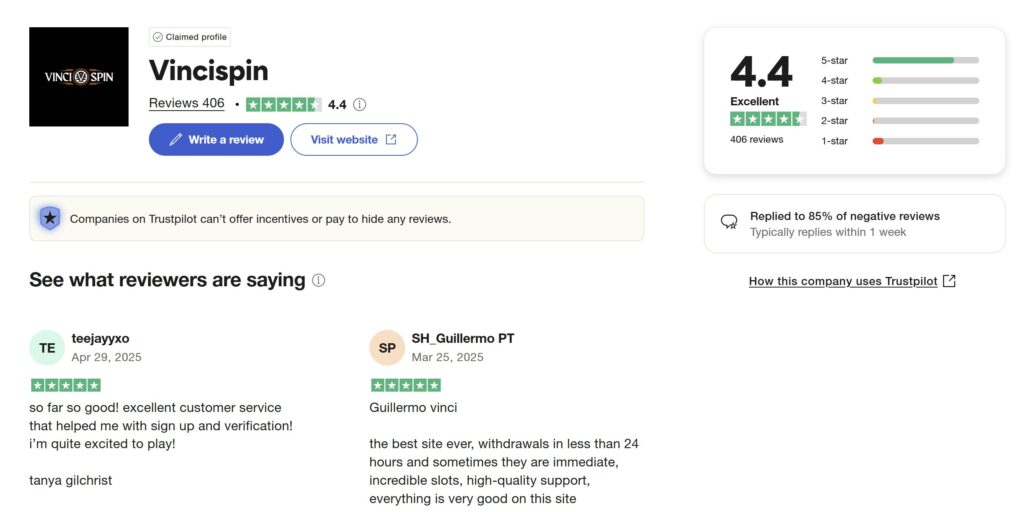The height and width of the screenshot is (512, 1024).
Task: Open the Reviews 406 link
Action: [187, 103]
